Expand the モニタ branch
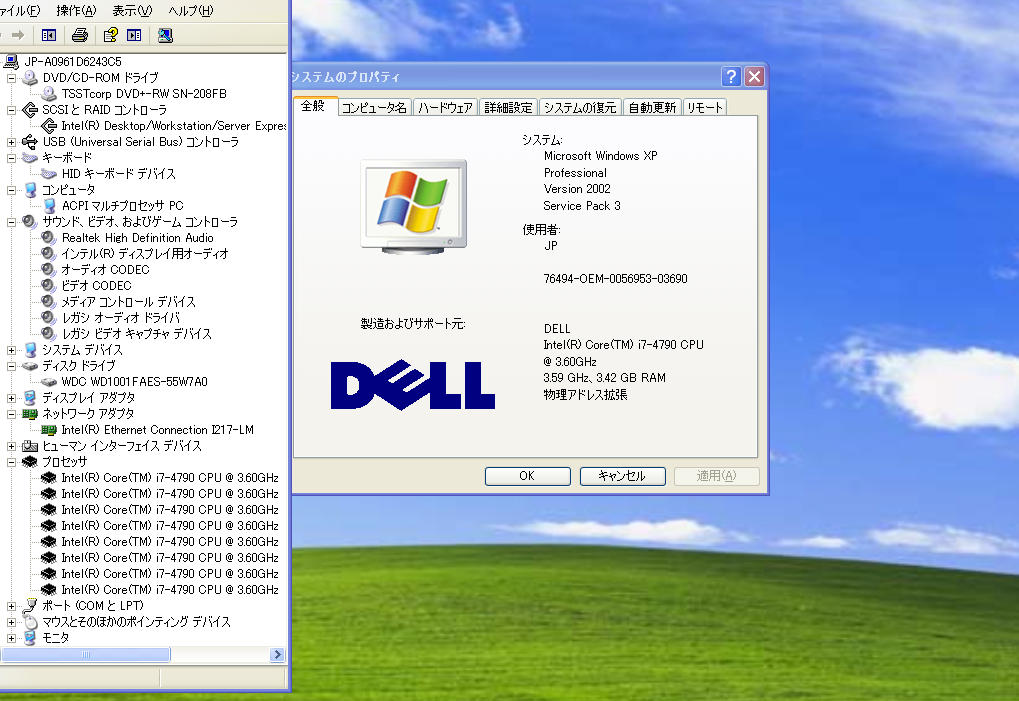The height and width of the screenshot is (701, 1019). tap(11, 638)
